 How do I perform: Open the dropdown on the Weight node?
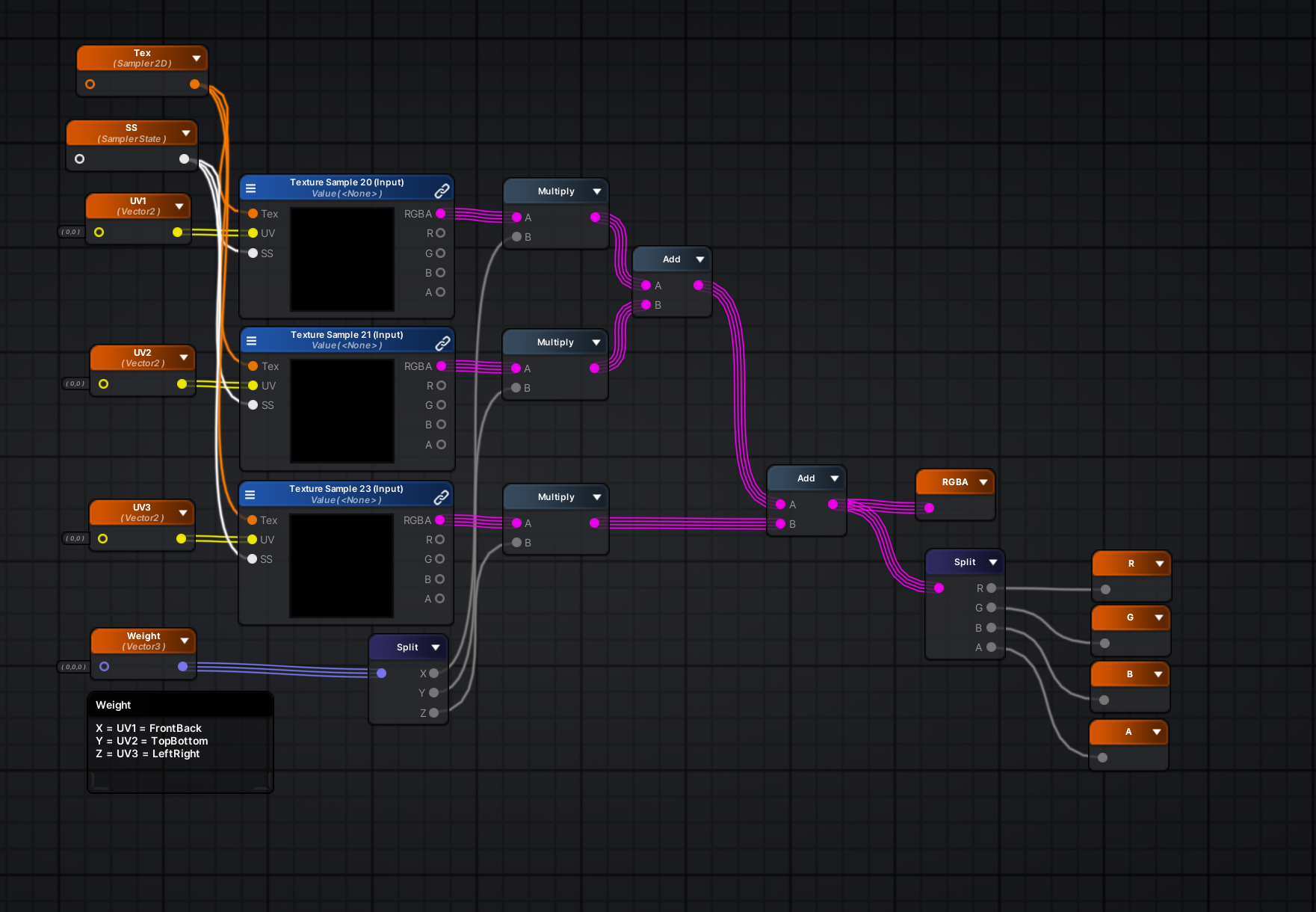pyautogui.click(x=185, y=640)
